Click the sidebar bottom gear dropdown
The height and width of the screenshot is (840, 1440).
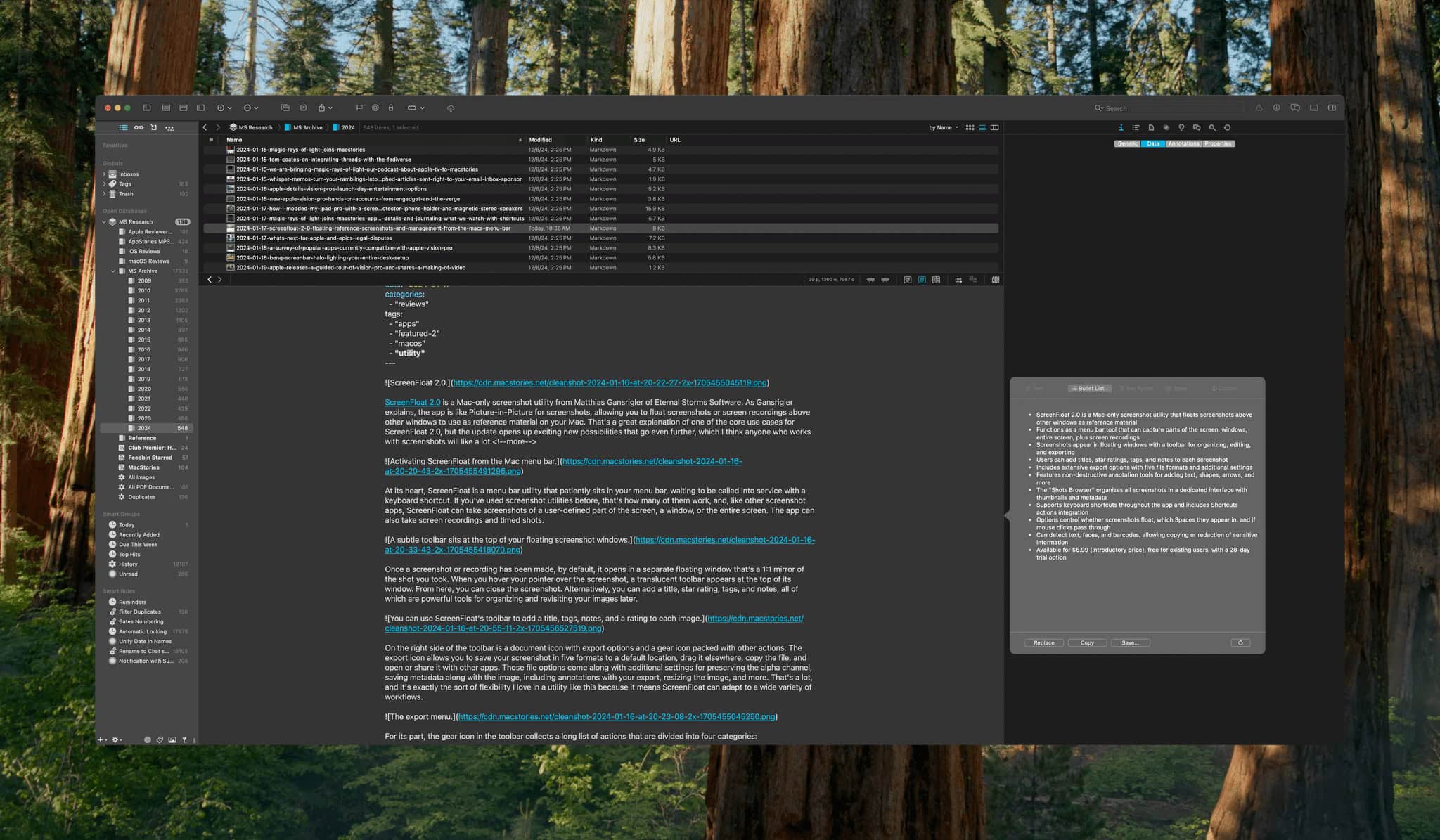(117, 739)
